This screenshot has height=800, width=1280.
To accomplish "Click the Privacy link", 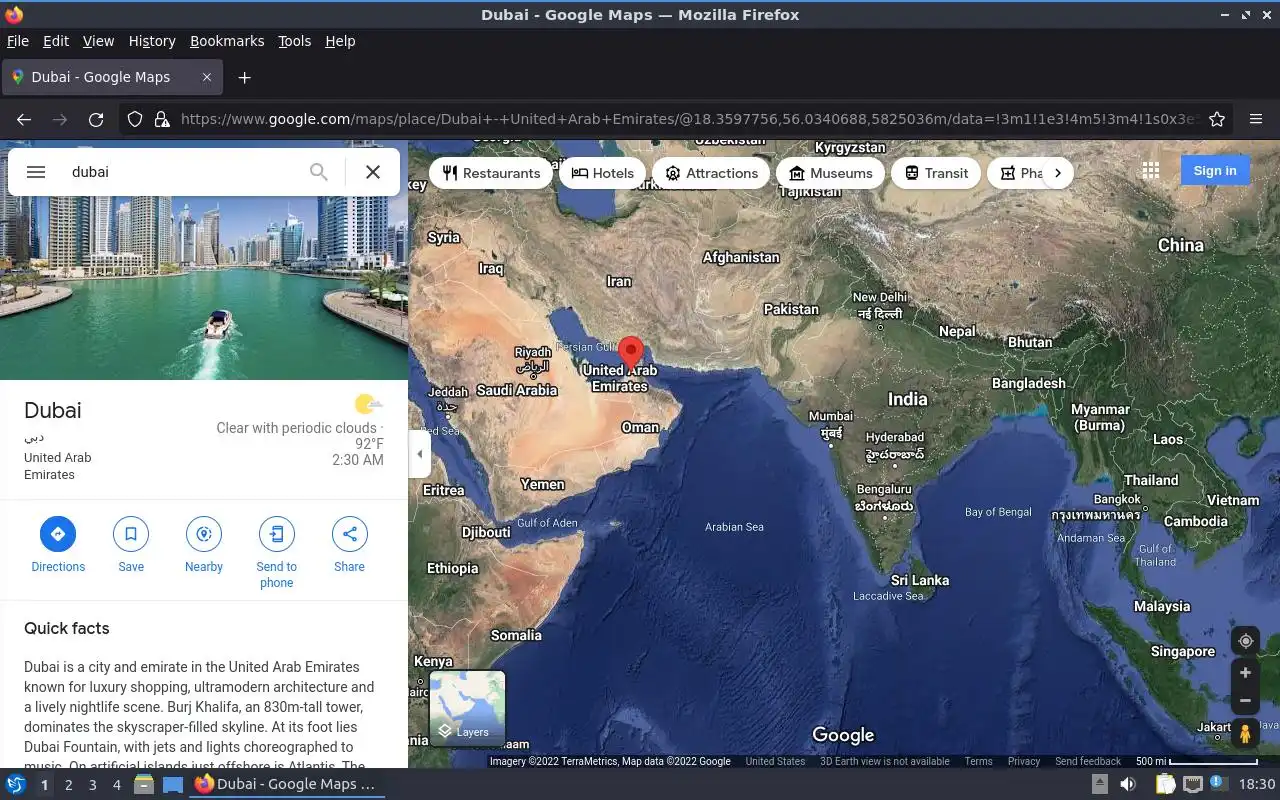I will click(1024, 761).
